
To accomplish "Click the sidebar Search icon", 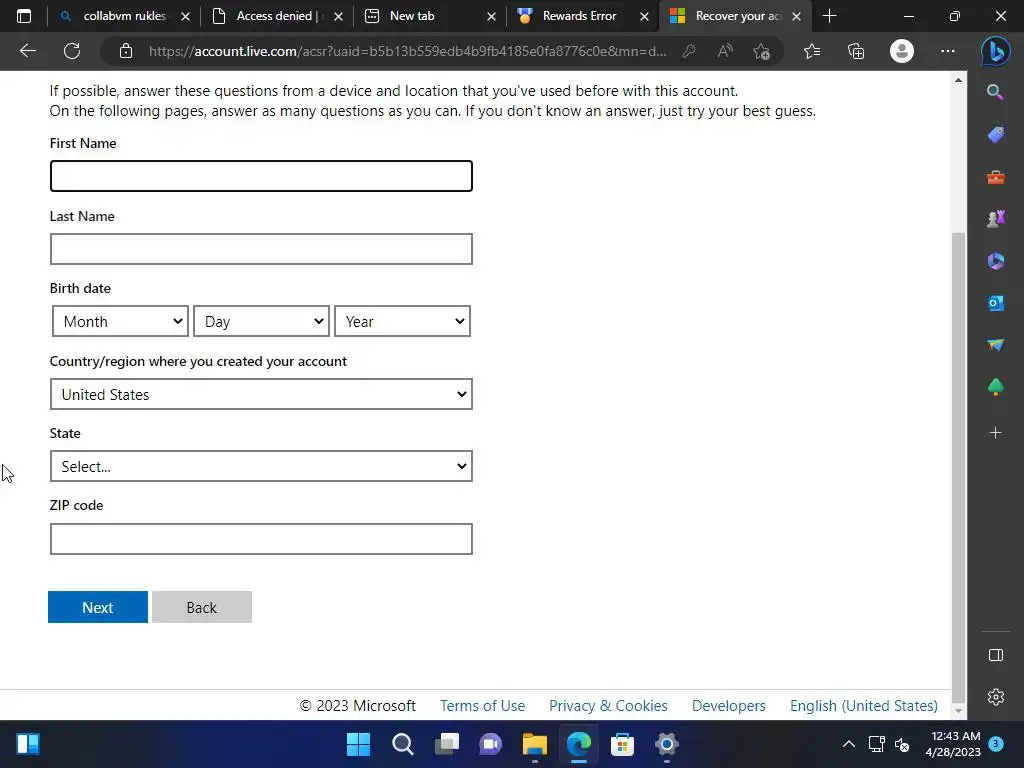I will coord(995,92).
